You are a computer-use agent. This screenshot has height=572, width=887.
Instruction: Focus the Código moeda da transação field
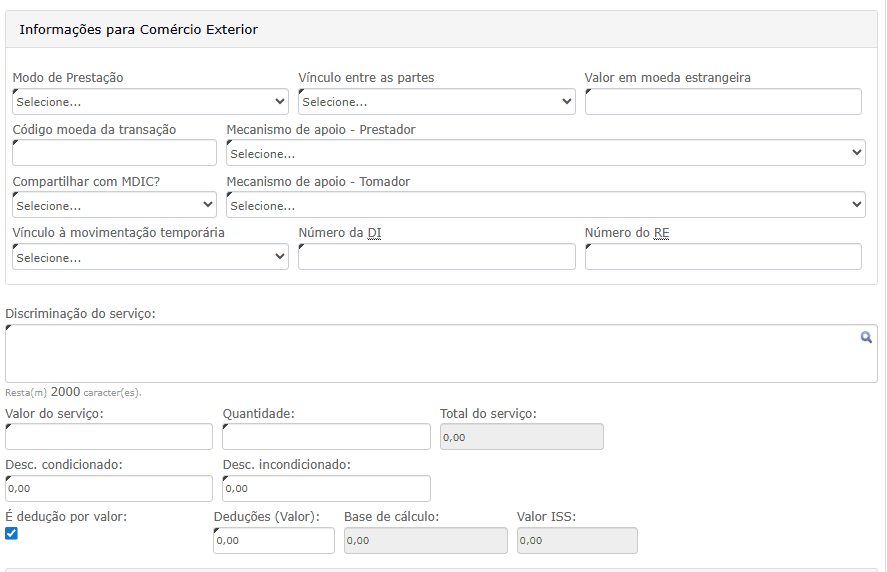point(114,153)
